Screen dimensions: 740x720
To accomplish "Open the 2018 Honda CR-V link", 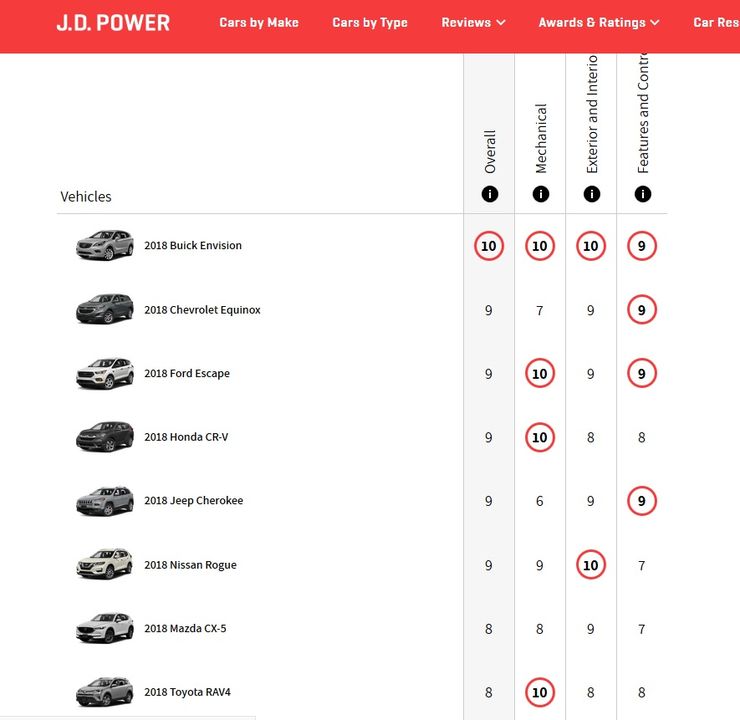I will pos(186,437).
